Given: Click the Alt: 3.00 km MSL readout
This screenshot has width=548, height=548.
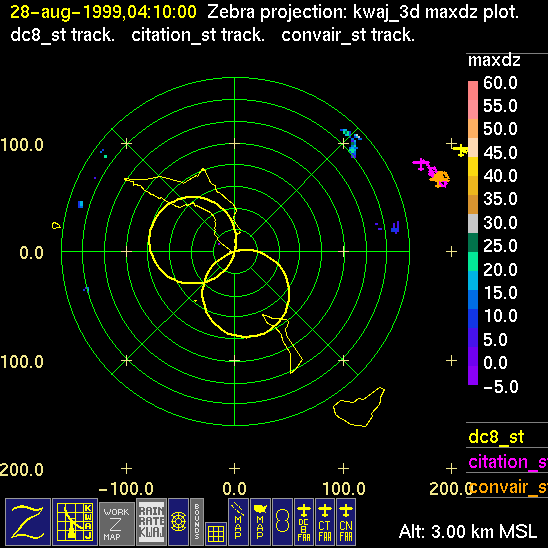Looking at the screenshot, I should 468,532.
